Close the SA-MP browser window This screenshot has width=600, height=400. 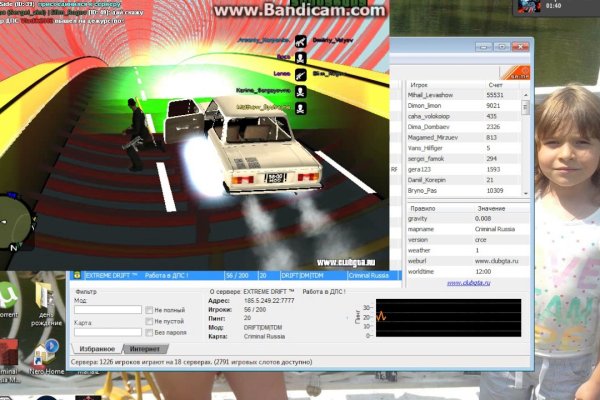pos(520,47)
